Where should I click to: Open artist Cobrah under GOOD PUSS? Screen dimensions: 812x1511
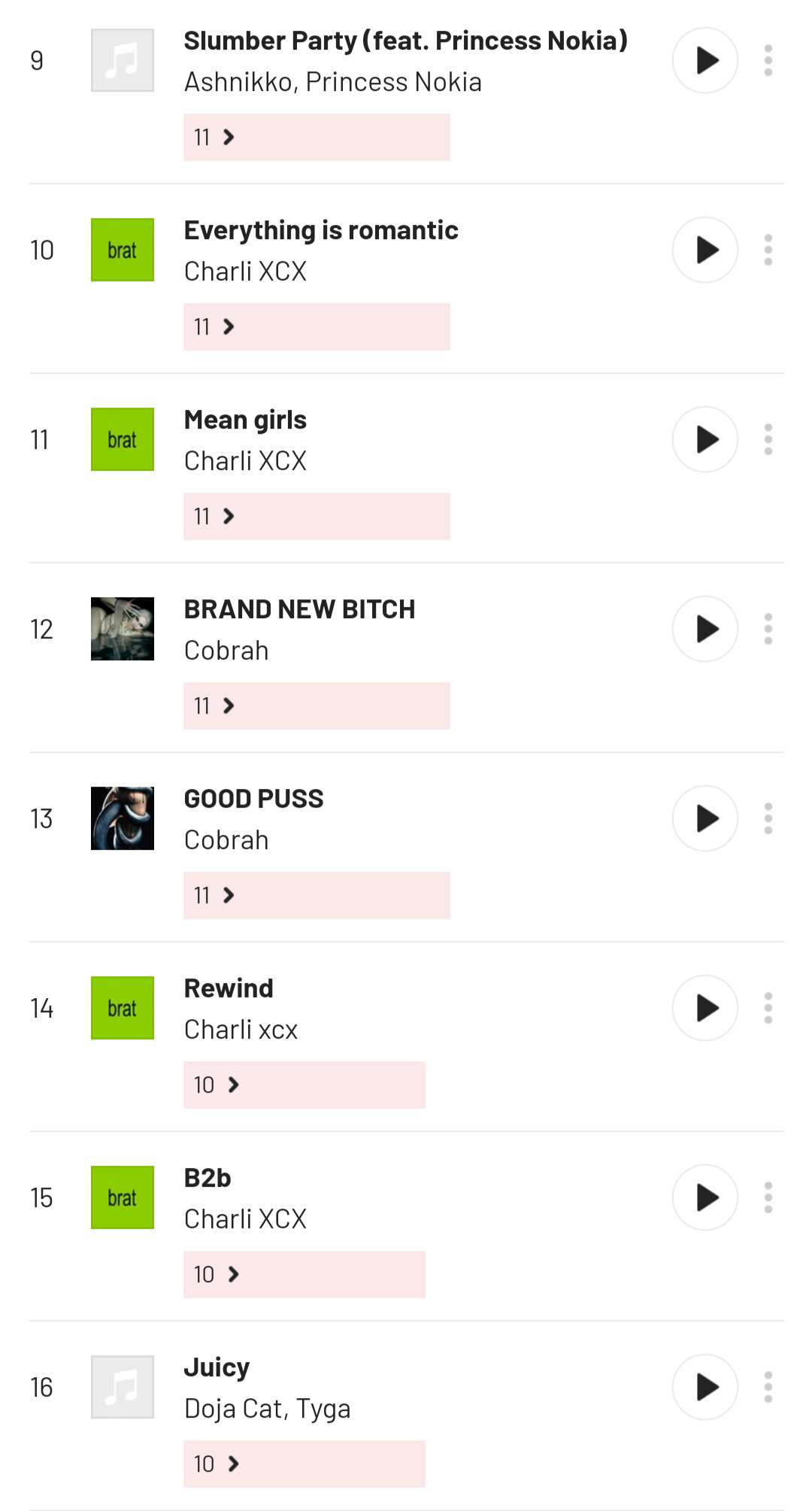[226, 839]
